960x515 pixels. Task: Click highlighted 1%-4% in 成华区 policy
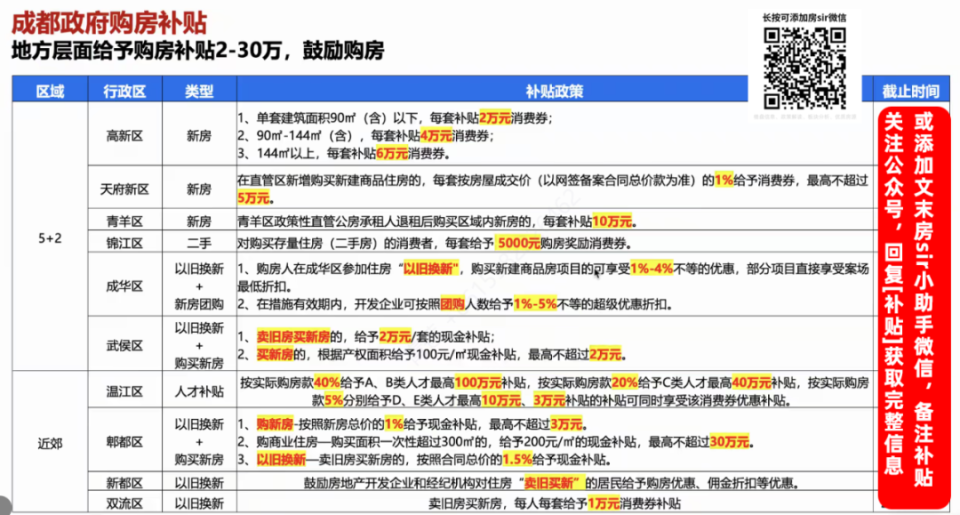651,269
